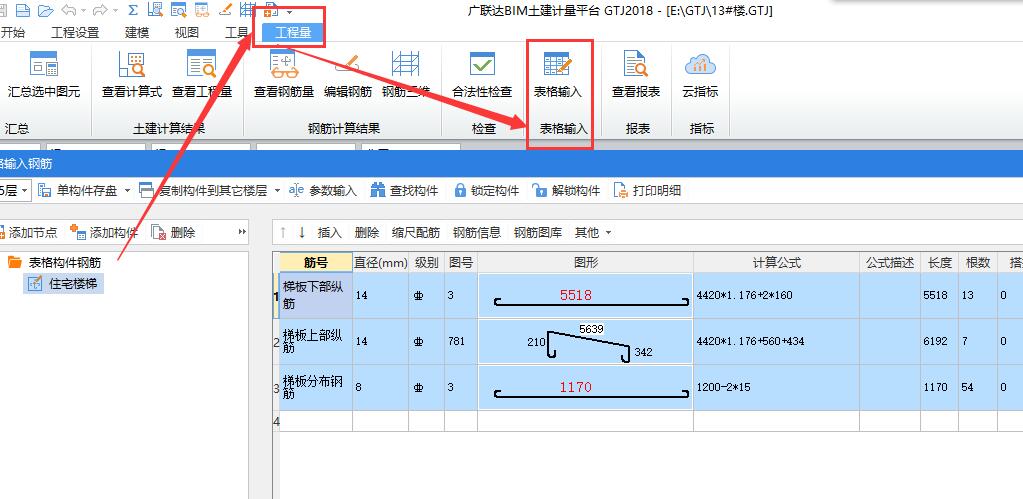Select the 表格构件钢筋 tree folder
The width and height of the screenshot is (1023, 499).
point(55,262)
